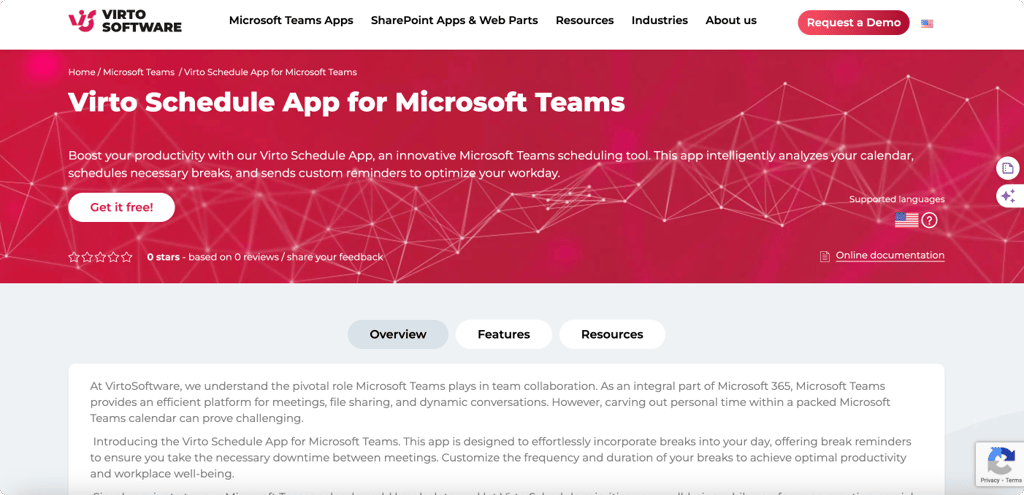1024x495 pixels.
Task: Switch to the Resources tab below banner
Action: pyautogui.click(x=612, y=334)
